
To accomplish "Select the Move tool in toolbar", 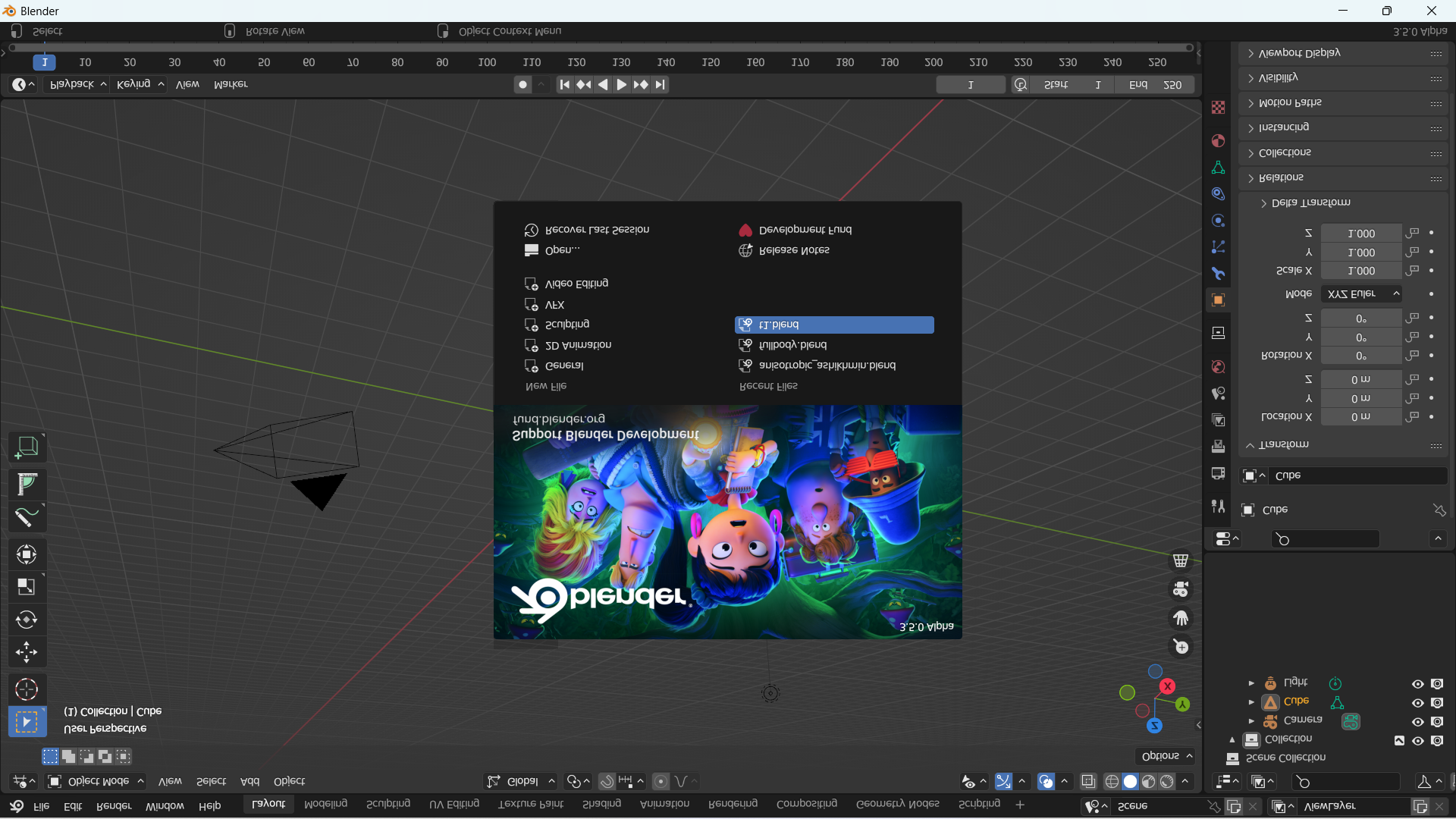I will coord(27,652).
